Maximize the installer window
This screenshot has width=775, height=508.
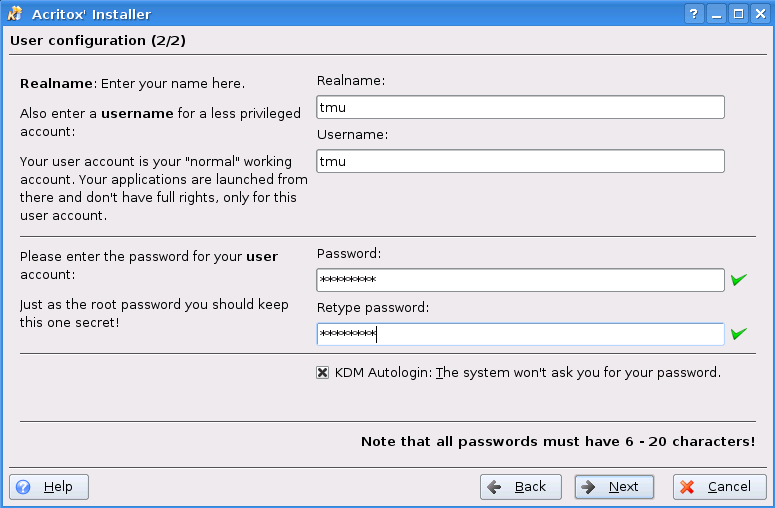[x=738, y=14]
